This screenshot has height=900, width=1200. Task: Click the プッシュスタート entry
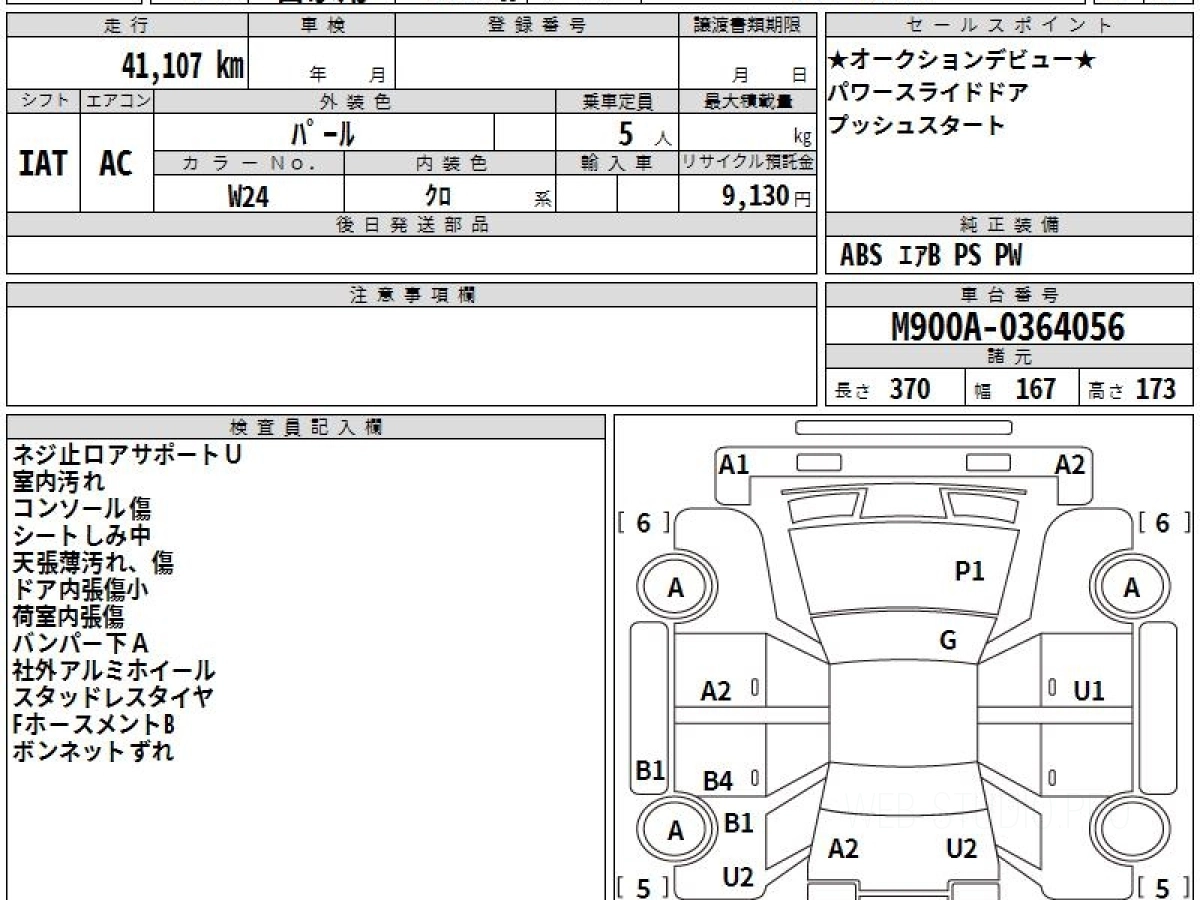click(x=916, y=126)
